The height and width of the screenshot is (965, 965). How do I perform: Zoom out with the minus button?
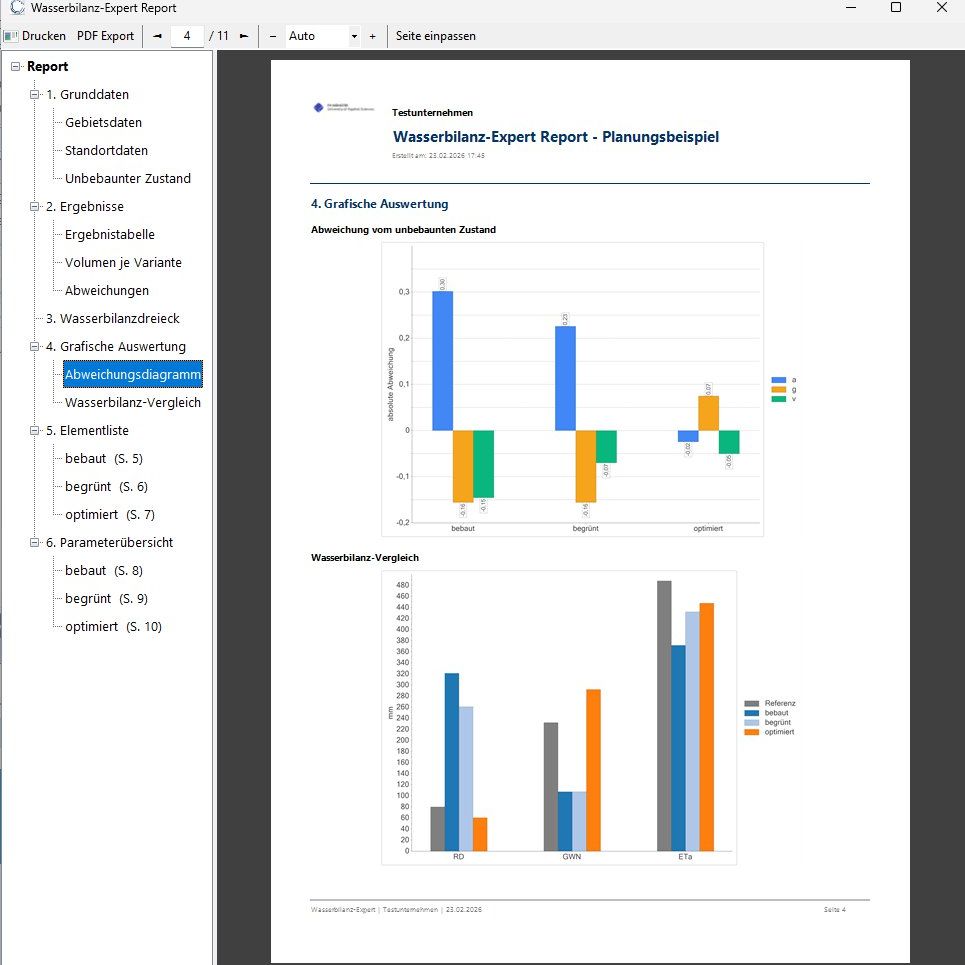click(273, 36)
